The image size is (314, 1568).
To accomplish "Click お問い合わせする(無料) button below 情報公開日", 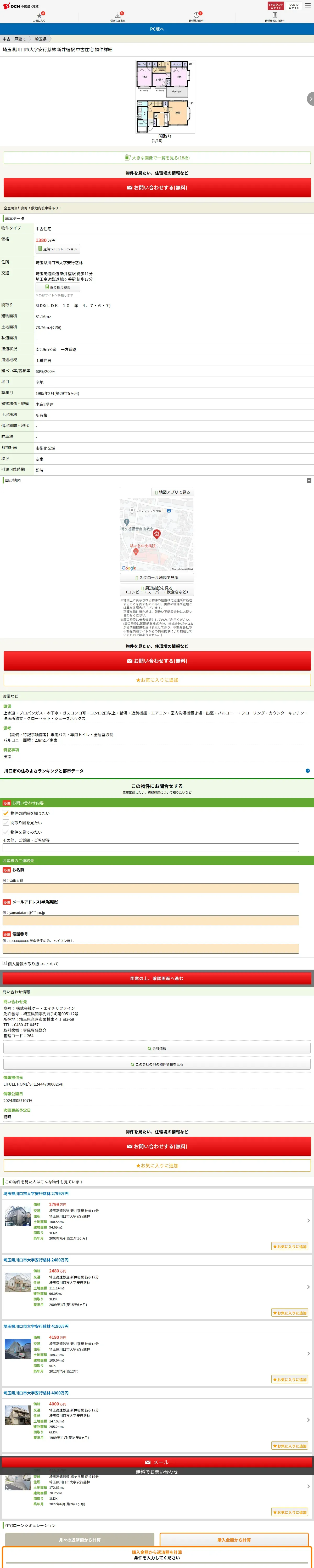I will pos(157,1146).
